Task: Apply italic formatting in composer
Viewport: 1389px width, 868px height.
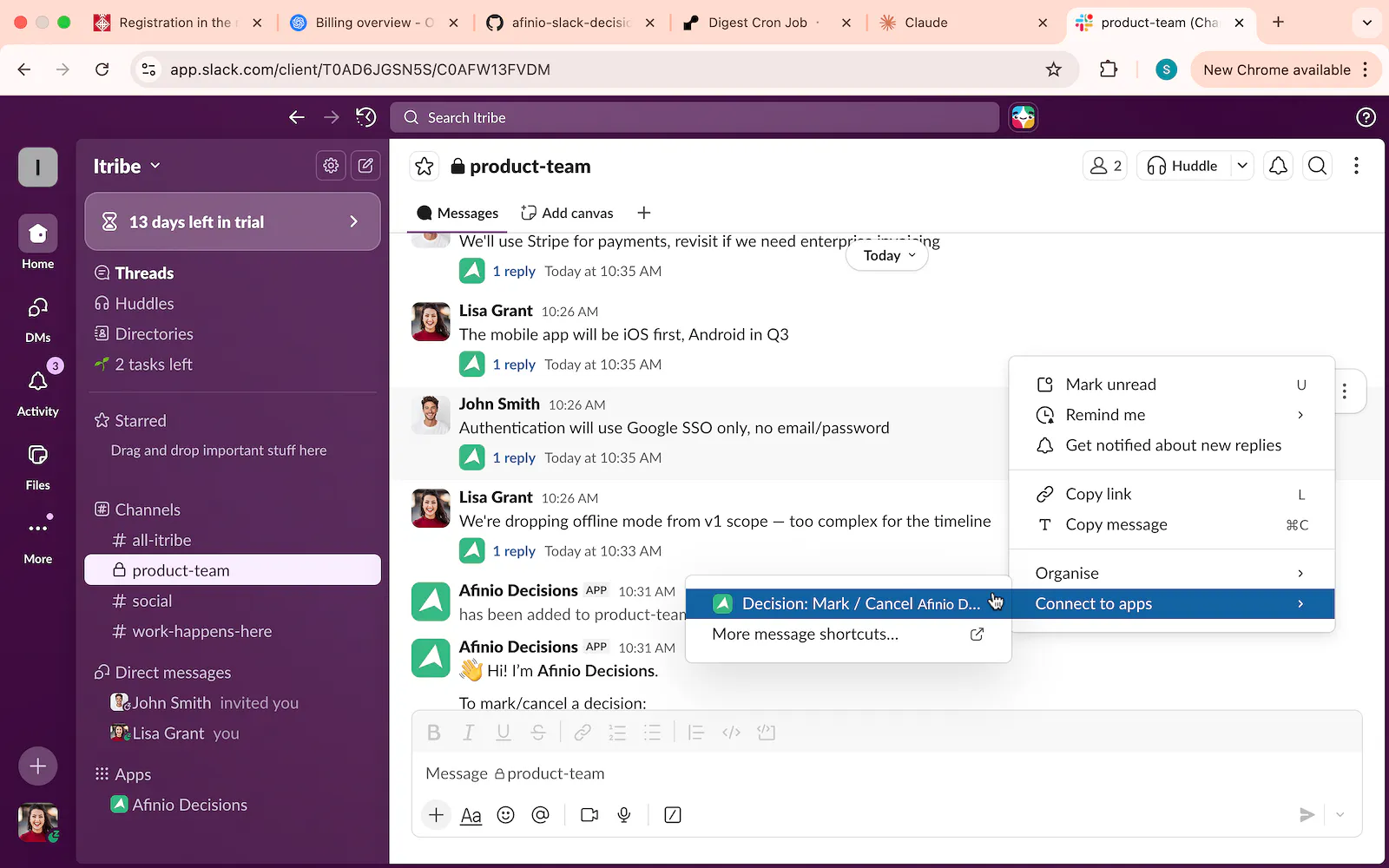Action: (x=469, y=733)
